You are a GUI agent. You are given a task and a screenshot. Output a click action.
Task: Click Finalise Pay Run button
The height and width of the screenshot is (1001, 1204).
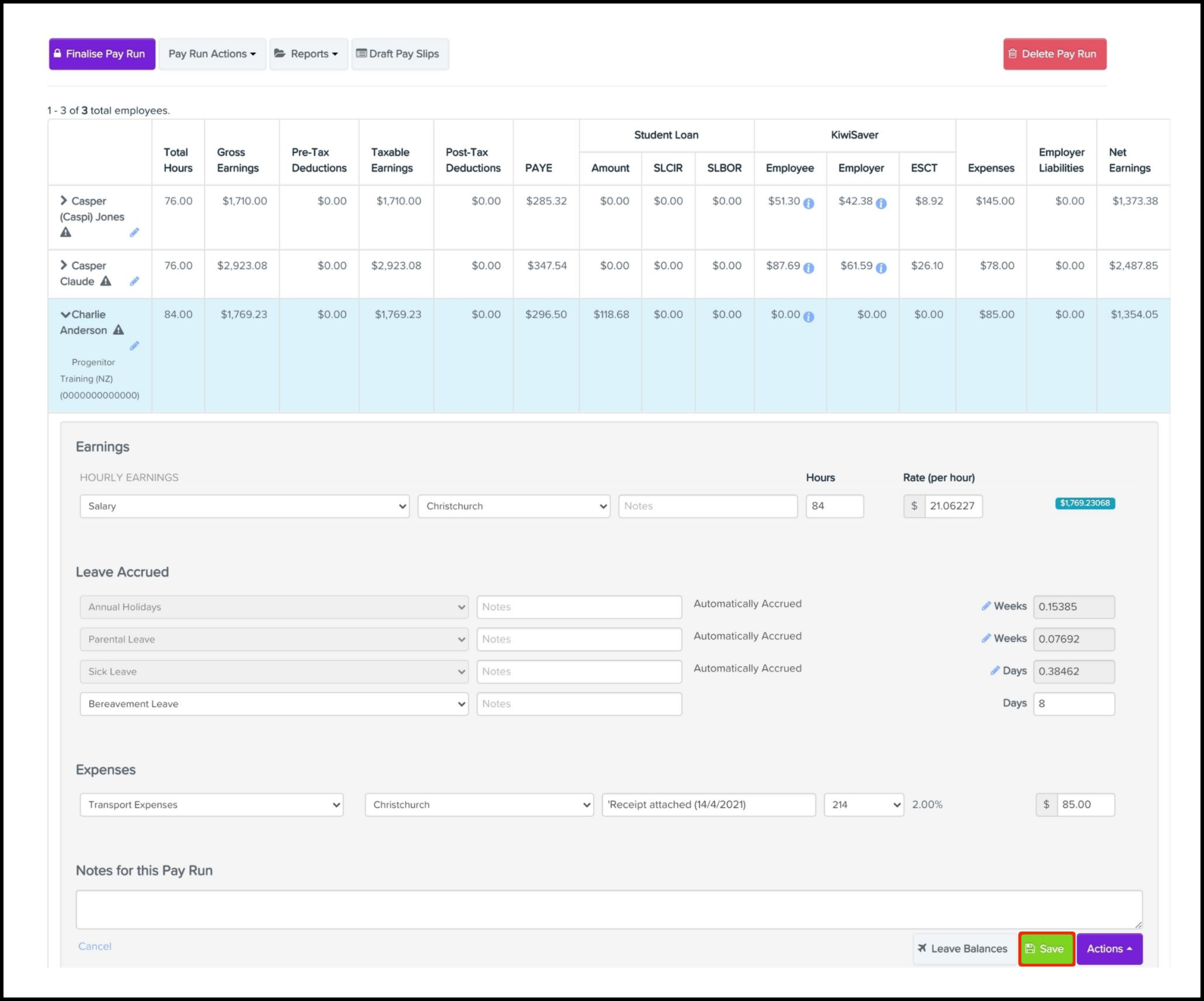(x=102, y=54)
